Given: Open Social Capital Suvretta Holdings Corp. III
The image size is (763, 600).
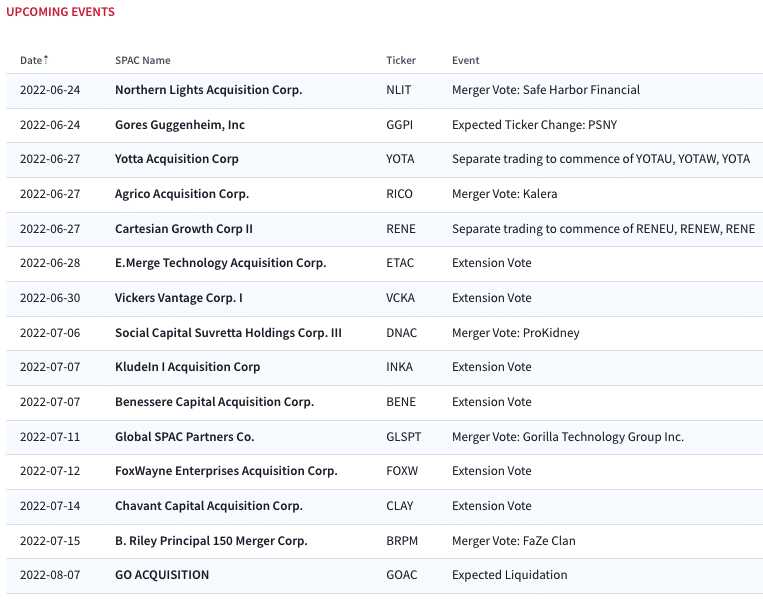Looking at the screenshot, I should (x=228, y=333).
